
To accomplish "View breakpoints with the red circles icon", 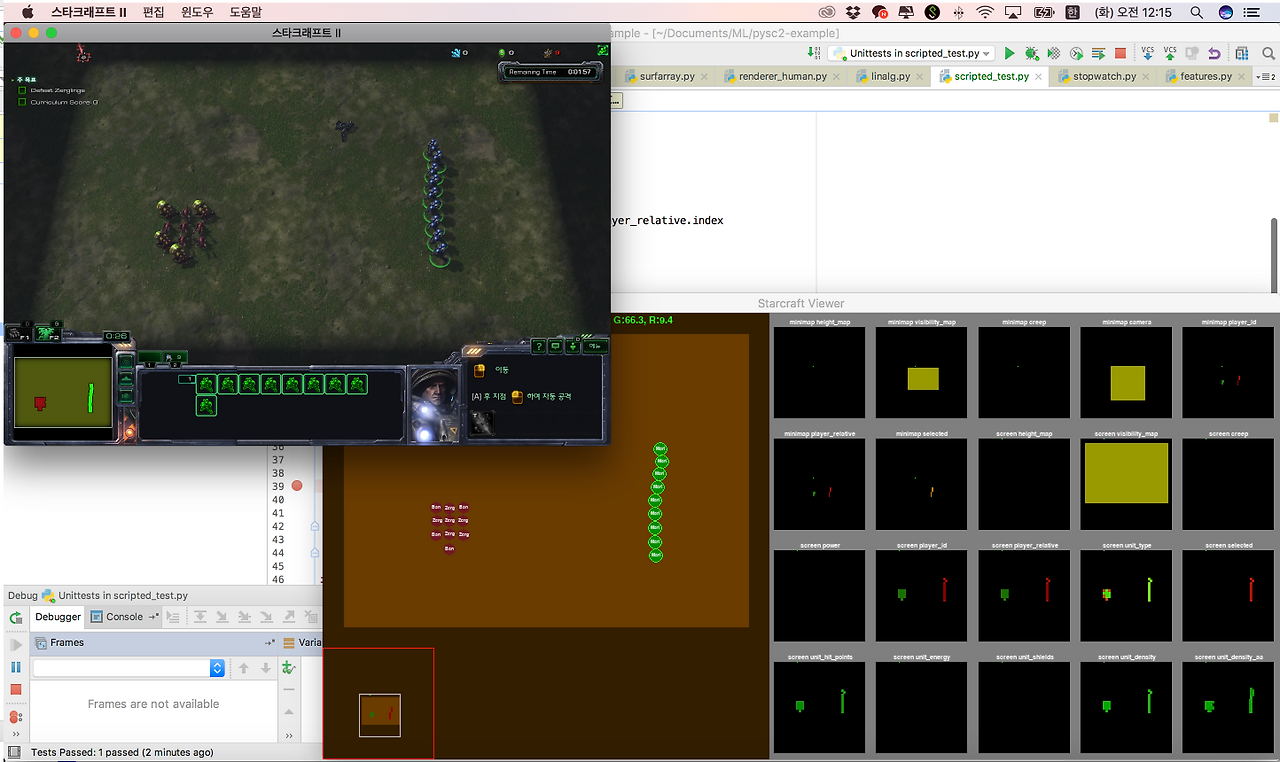I will [16, 717].
